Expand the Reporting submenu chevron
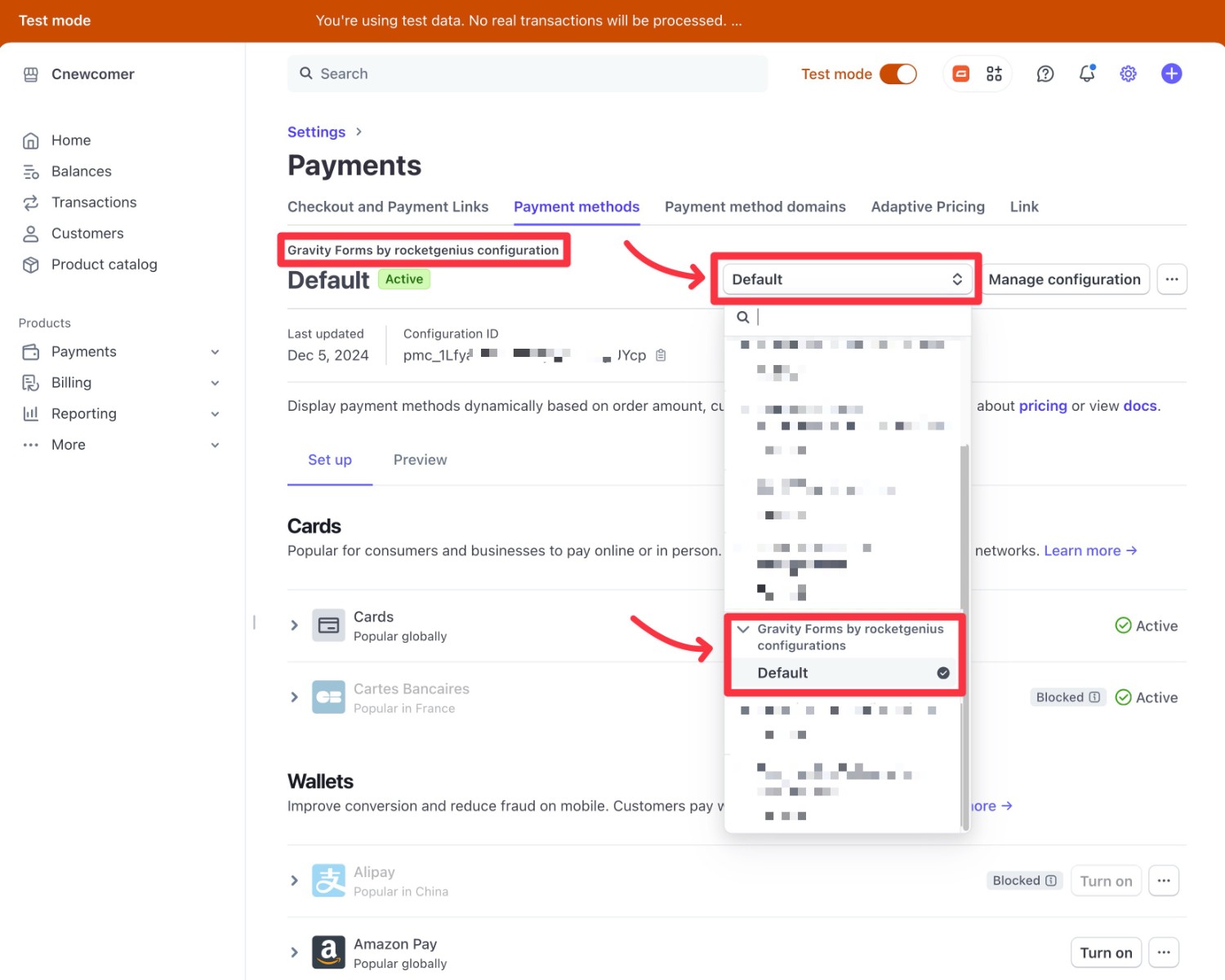The height and width of the screenshot is (980, 1225). click(x=215, y=414)
